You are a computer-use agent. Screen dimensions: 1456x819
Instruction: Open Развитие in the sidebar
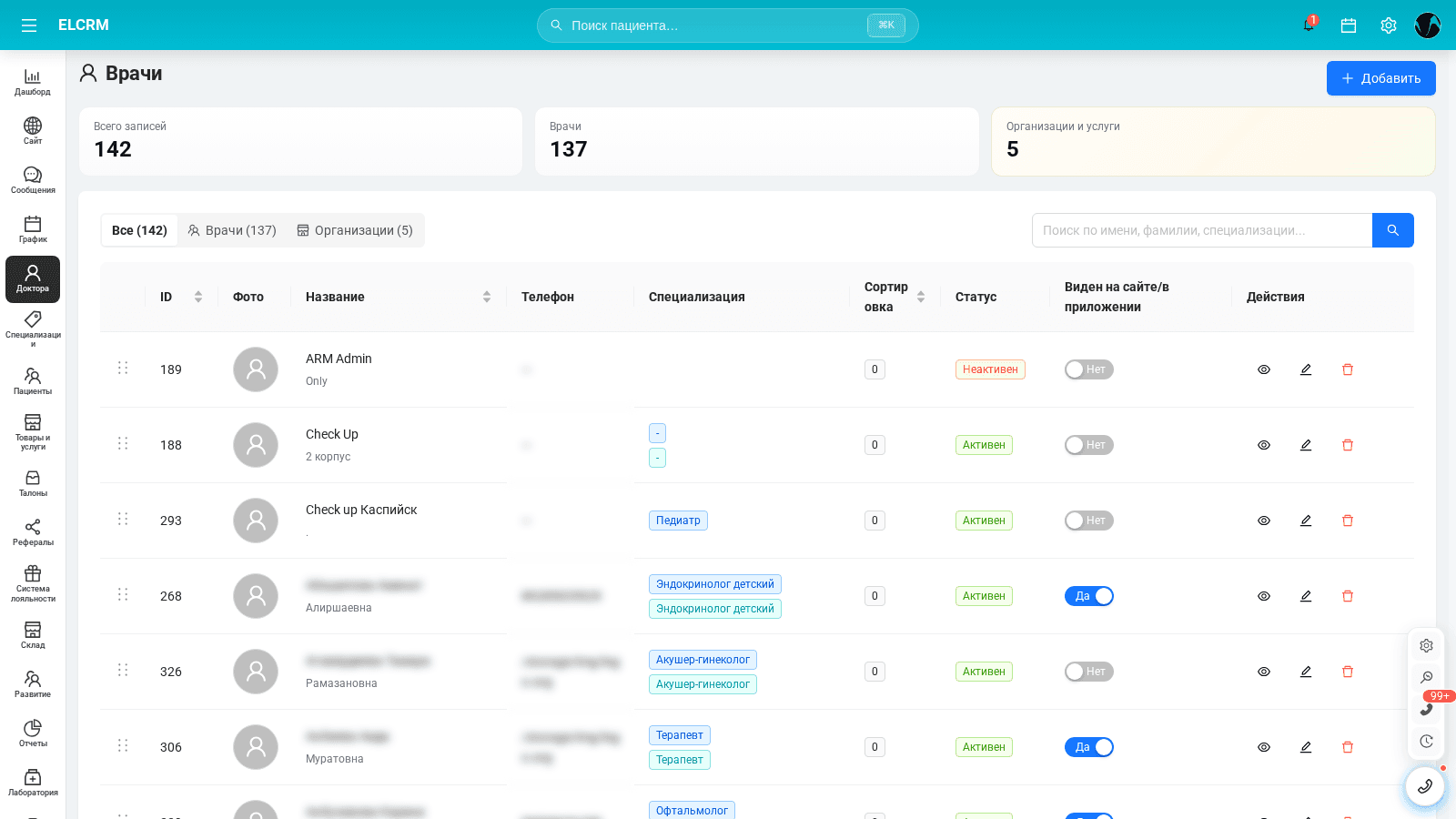[x=33, y=685]
